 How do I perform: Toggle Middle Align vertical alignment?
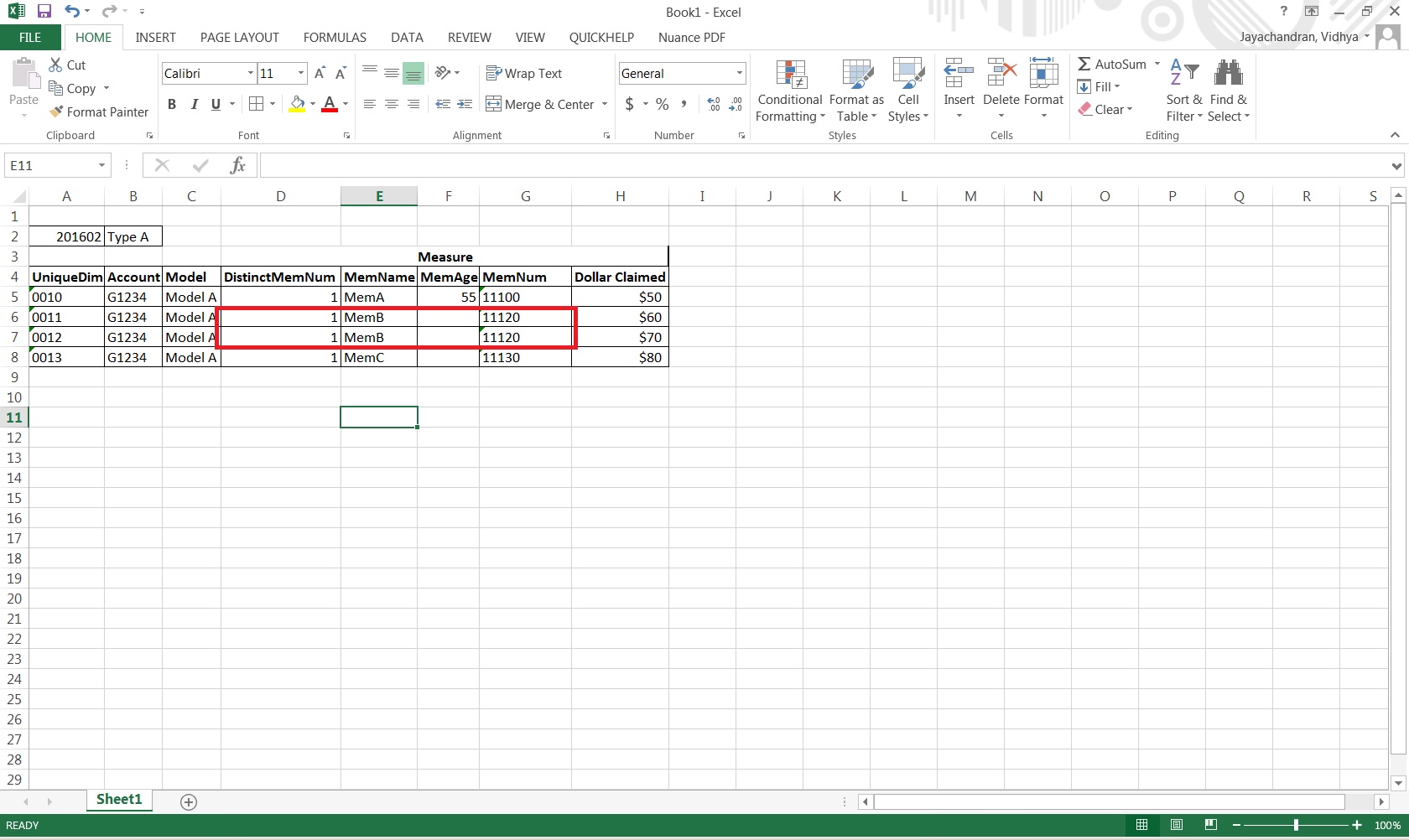391,74
